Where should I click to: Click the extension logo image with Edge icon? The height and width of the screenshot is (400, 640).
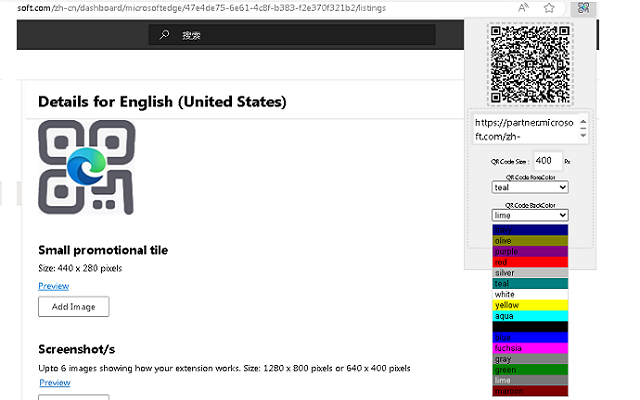pos(86,167)
